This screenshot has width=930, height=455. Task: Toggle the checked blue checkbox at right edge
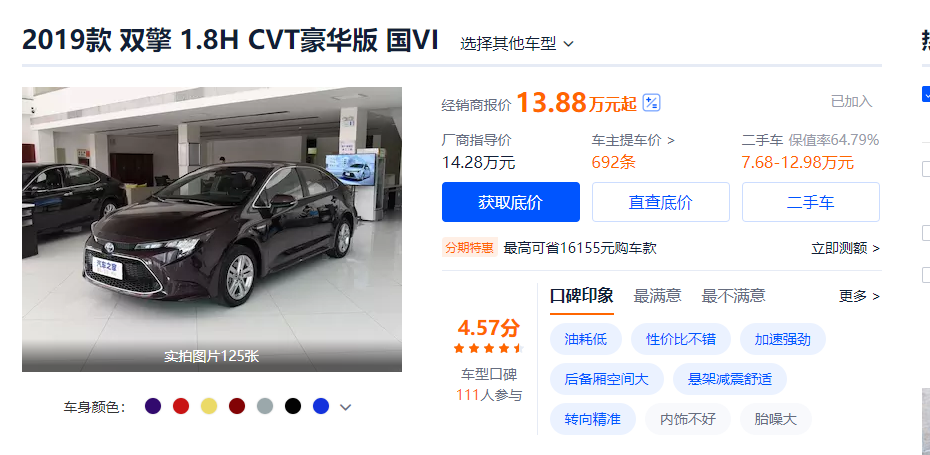pos(926,94)
